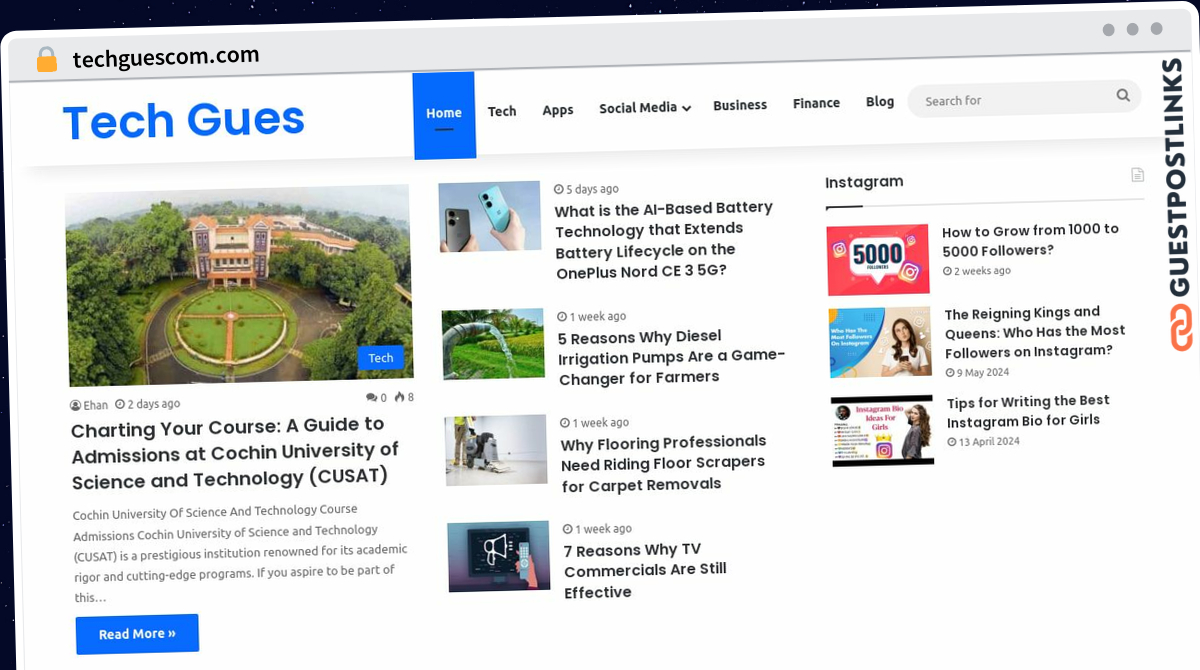Image resolution: width=1200 pixels, height=670 pixels.
Task: Click the author avatar icon next to Ehan
Action: pos(75,405)
